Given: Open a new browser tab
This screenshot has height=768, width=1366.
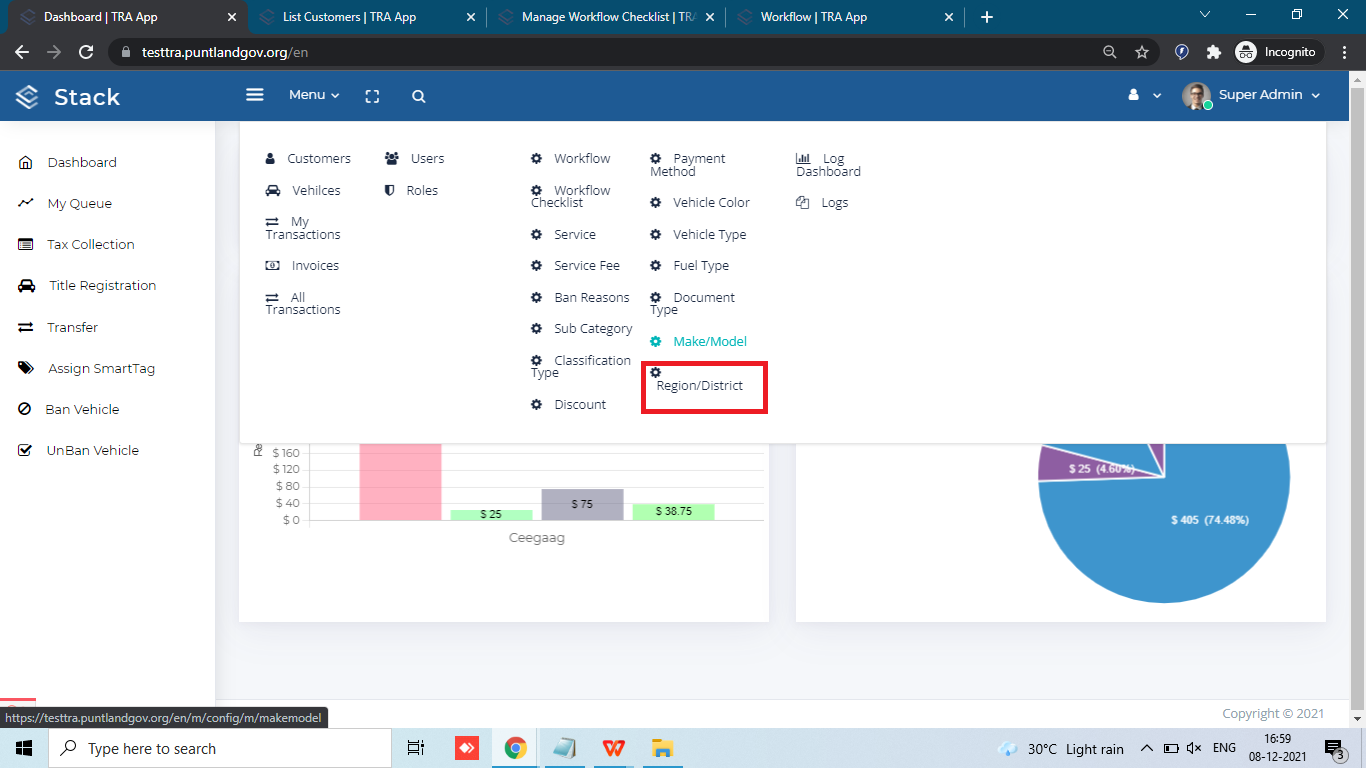Looking at the screenshot, I should (987, 17).
